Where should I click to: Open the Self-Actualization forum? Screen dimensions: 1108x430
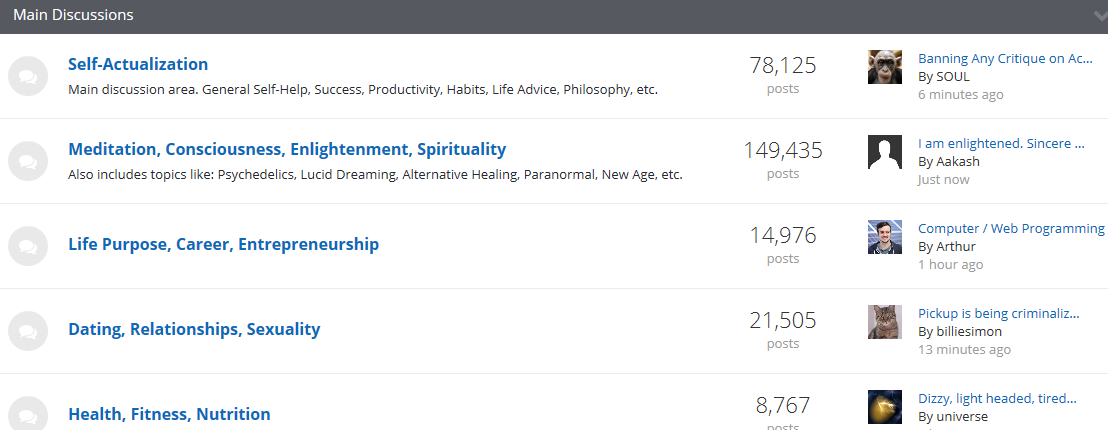point(138,64)
